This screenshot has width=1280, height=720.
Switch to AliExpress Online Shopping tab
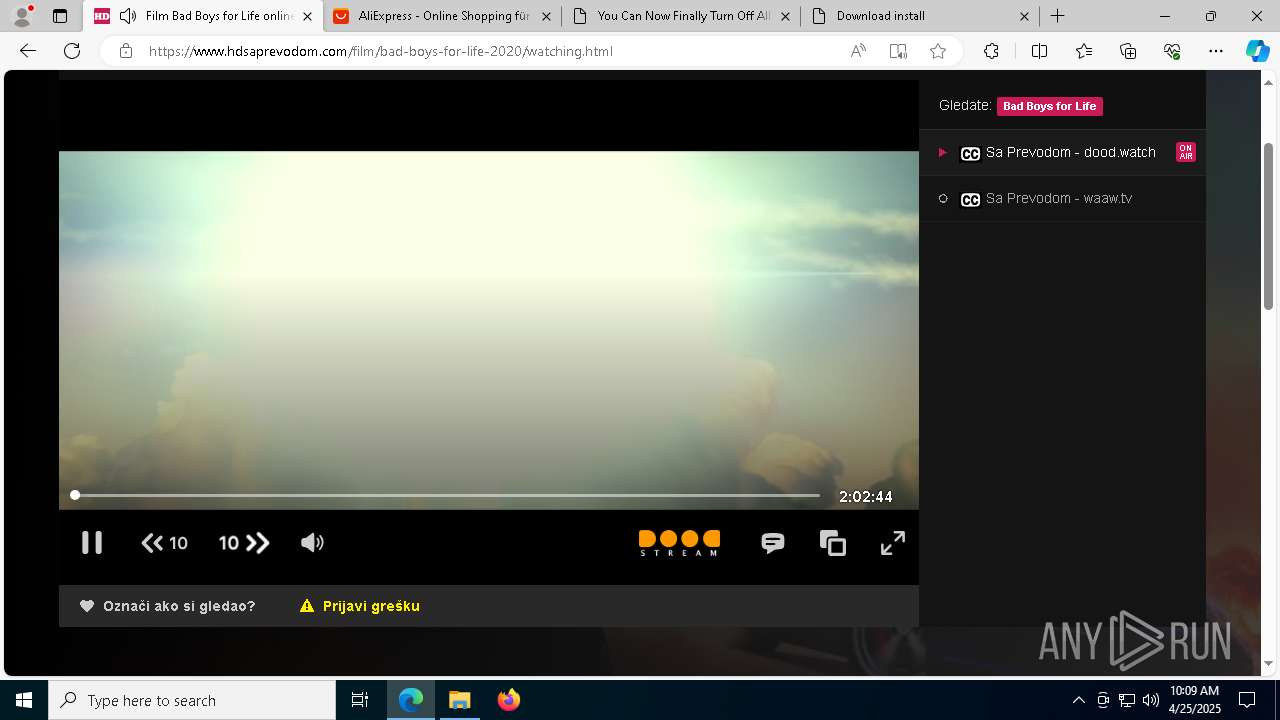click(442, 16)
